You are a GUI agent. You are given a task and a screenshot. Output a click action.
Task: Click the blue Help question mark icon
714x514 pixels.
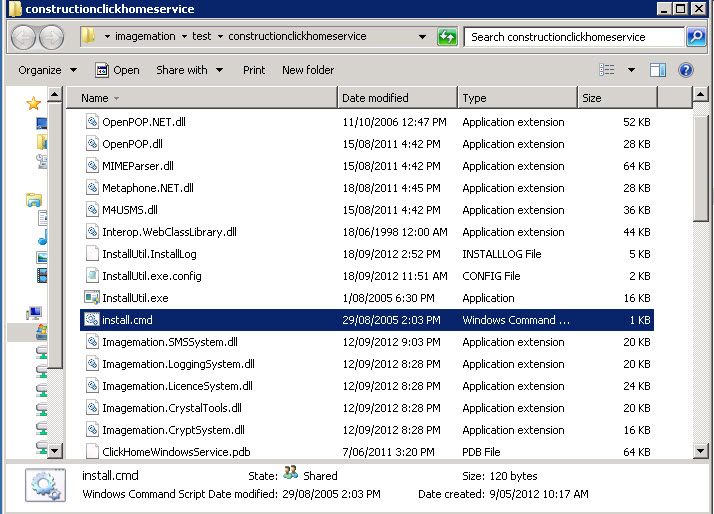(x=686, y=70)
